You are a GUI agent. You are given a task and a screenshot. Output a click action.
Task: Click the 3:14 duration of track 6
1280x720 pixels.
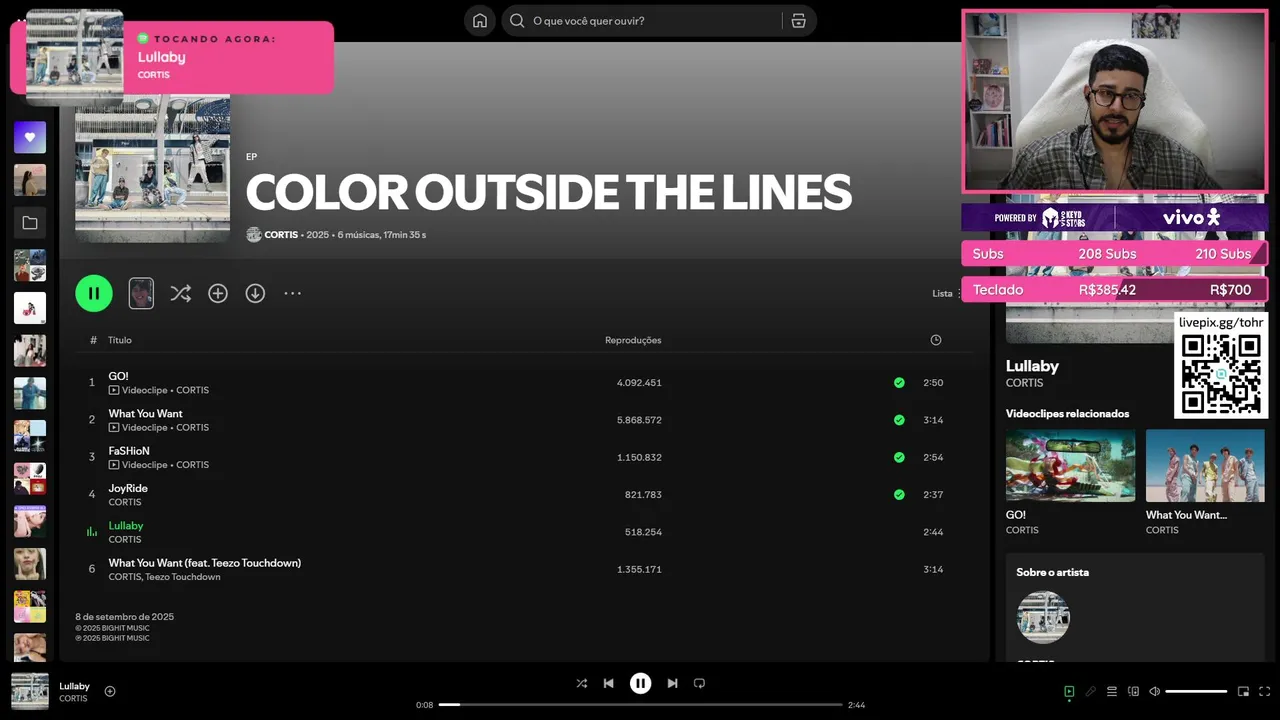933,569
